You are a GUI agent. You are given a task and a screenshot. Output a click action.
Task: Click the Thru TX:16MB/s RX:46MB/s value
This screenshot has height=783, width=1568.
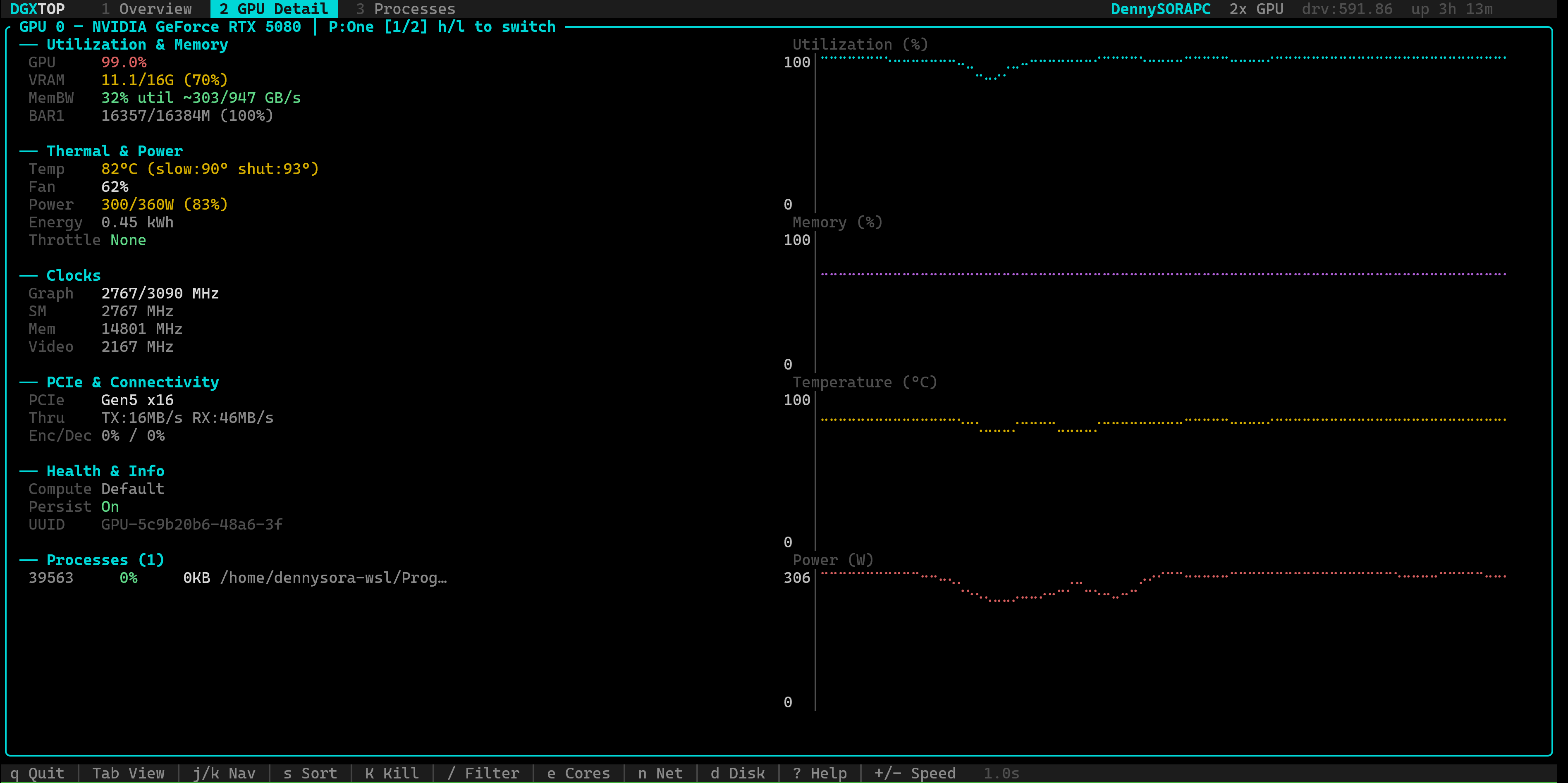pyautogui.click(x=187, y=418)
